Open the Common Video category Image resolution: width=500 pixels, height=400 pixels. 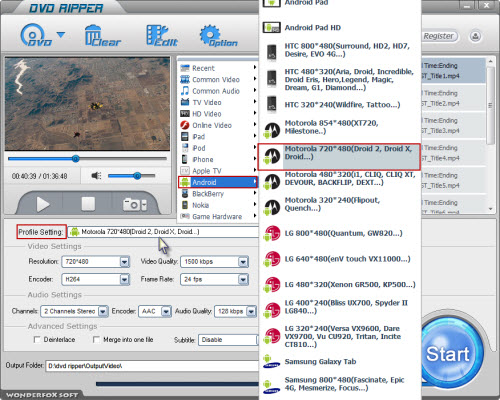coord(218,79)
